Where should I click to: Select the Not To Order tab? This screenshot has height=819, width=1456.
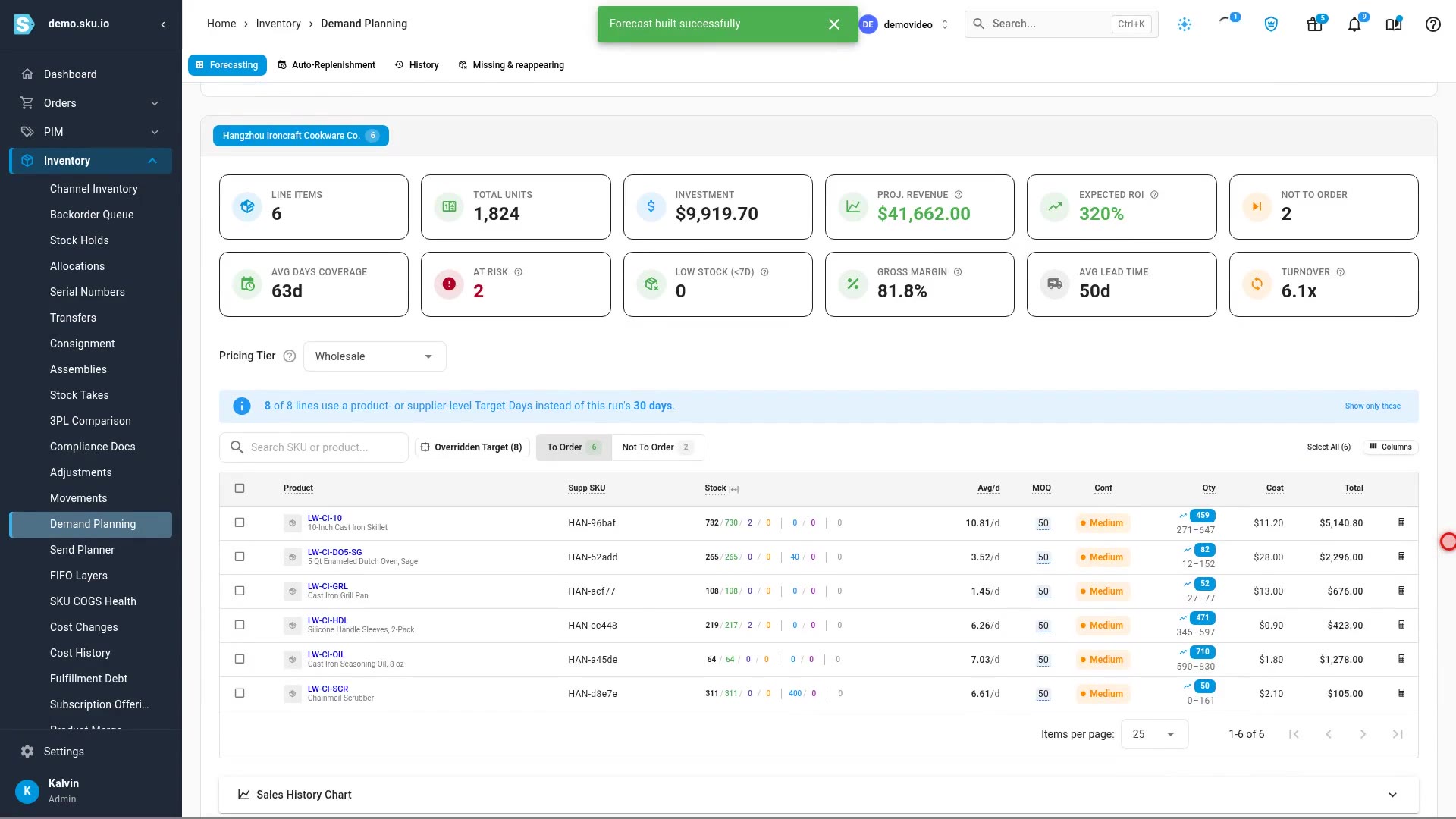click(657, 447)
